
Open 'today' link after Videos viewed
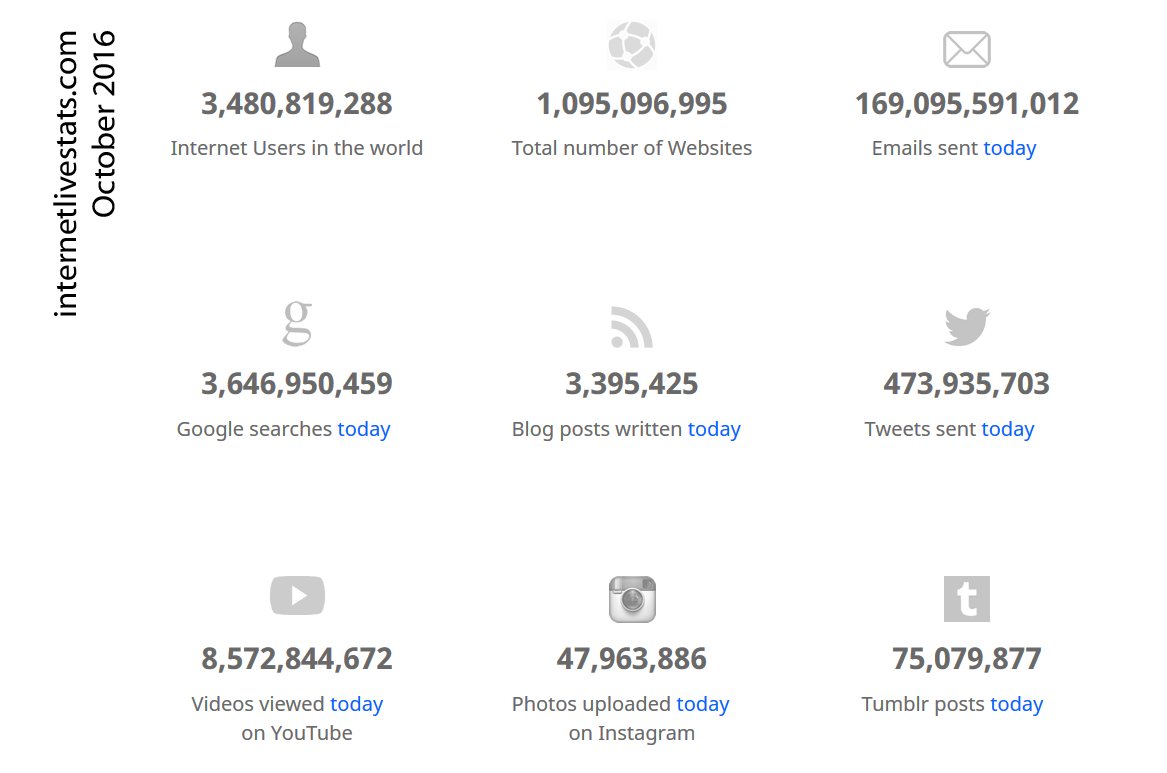[x=357, y=704]
